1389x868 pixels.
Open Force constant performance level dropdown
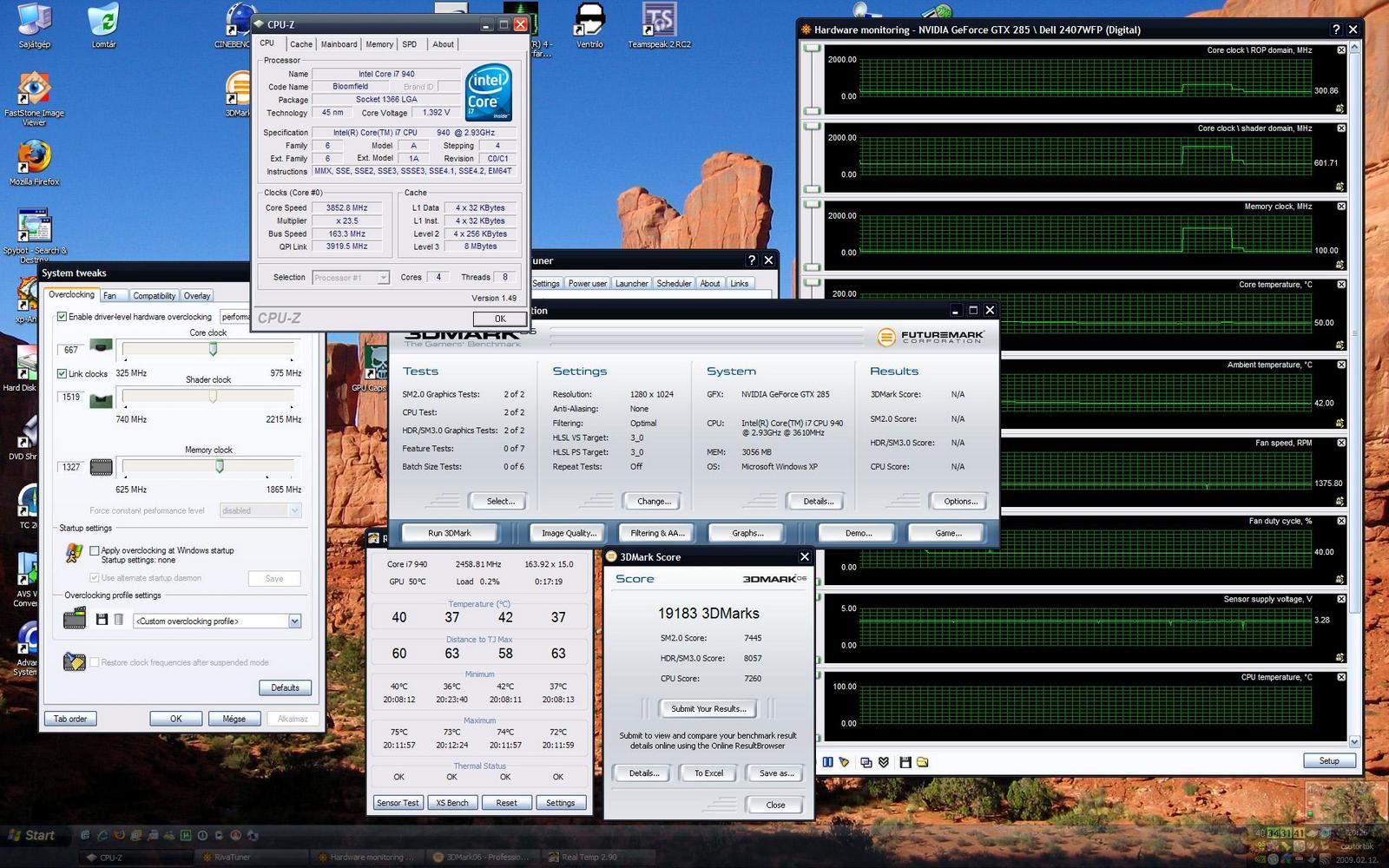tap(294, 510)
